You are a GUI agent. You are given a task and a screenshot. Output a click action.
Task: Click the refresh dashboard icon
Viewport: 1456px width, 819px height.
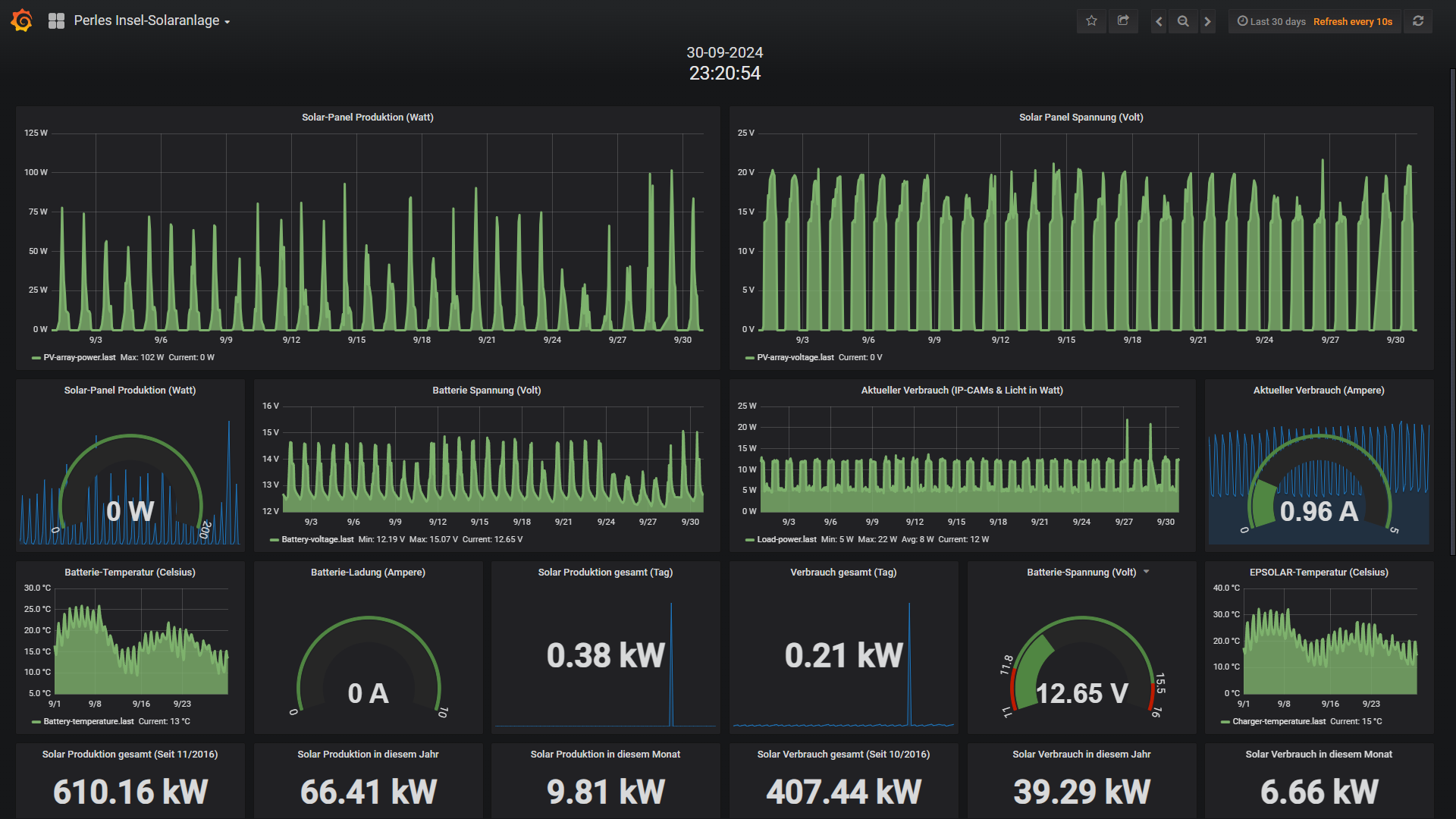(1418, 21)
